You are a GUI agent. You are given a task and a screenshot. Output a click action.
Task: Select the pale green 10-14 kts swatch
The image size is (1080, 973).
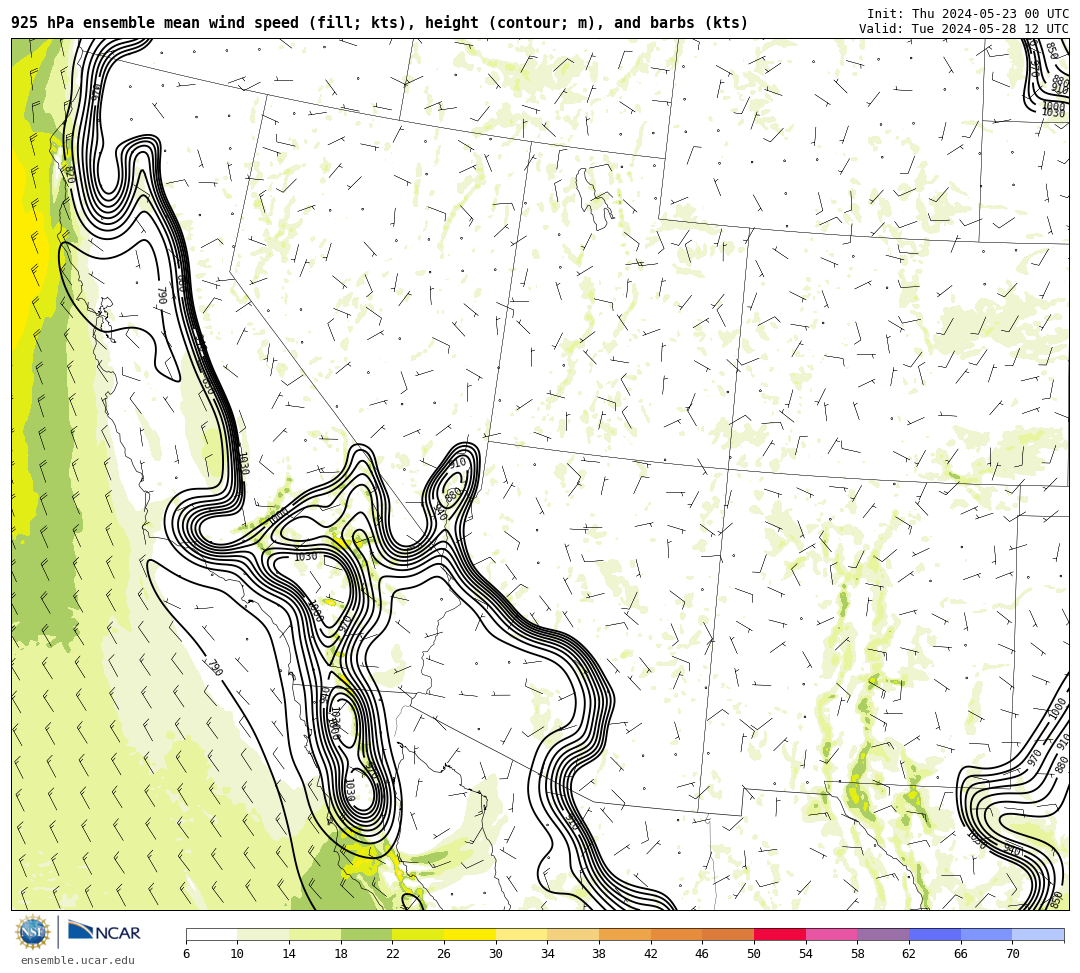click(x=263, y=934)
